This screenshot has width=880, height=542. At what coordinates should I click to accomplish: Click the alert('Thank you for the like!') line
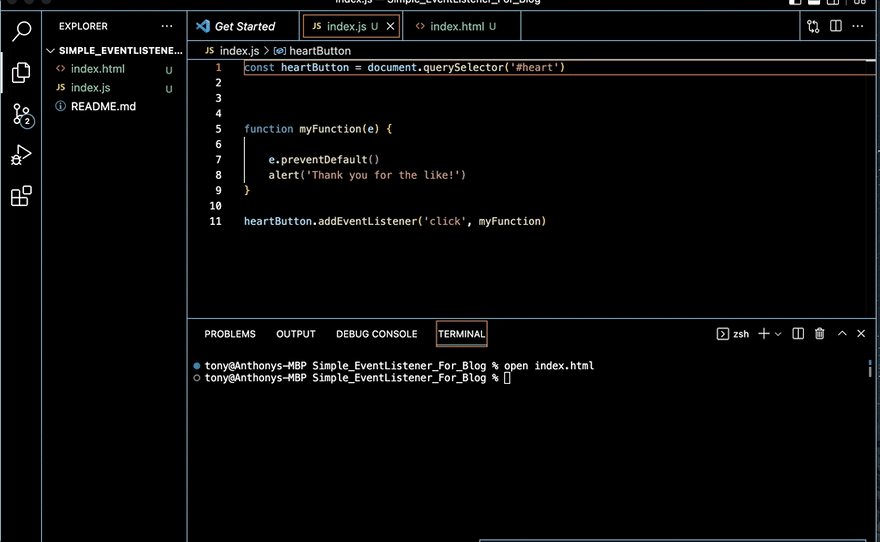(367, 175)
